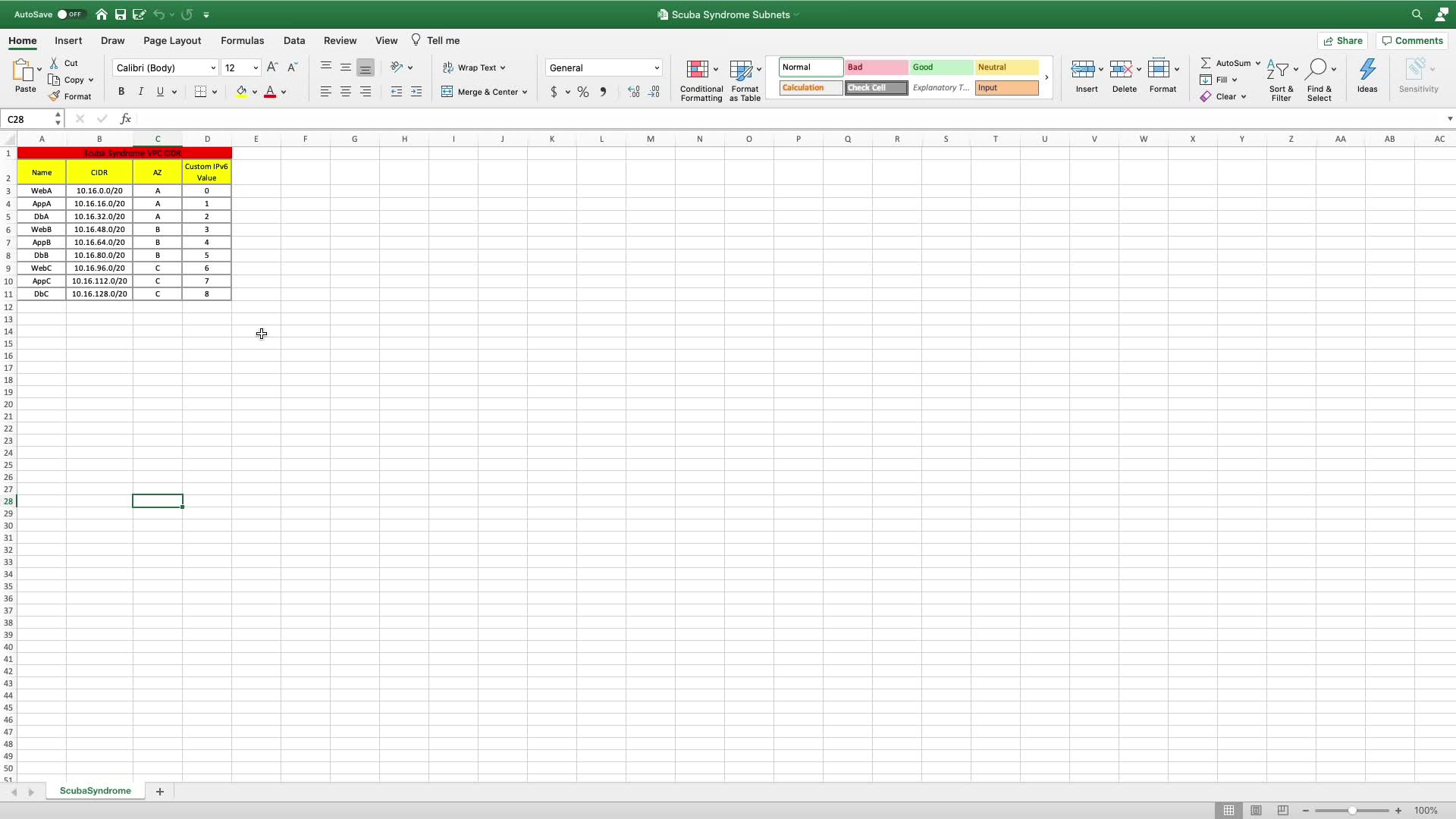This screenshot has height=819, width=1456.
Task: Expand the Merge & Center options arrow
Action: [x=525, y=93]
